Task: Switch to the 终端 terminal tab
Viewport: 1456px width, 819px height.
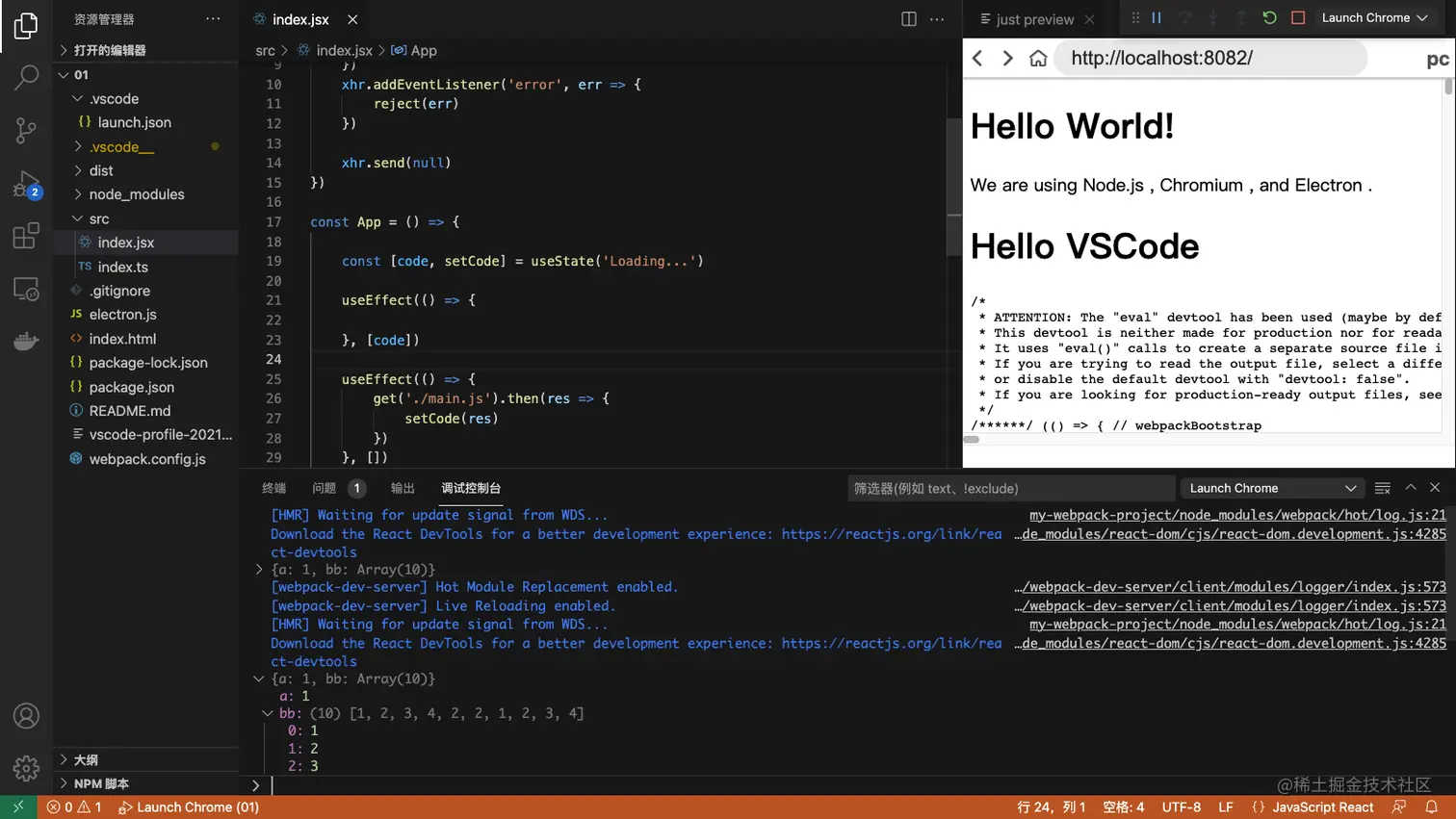Action: [x=273, y=488]
